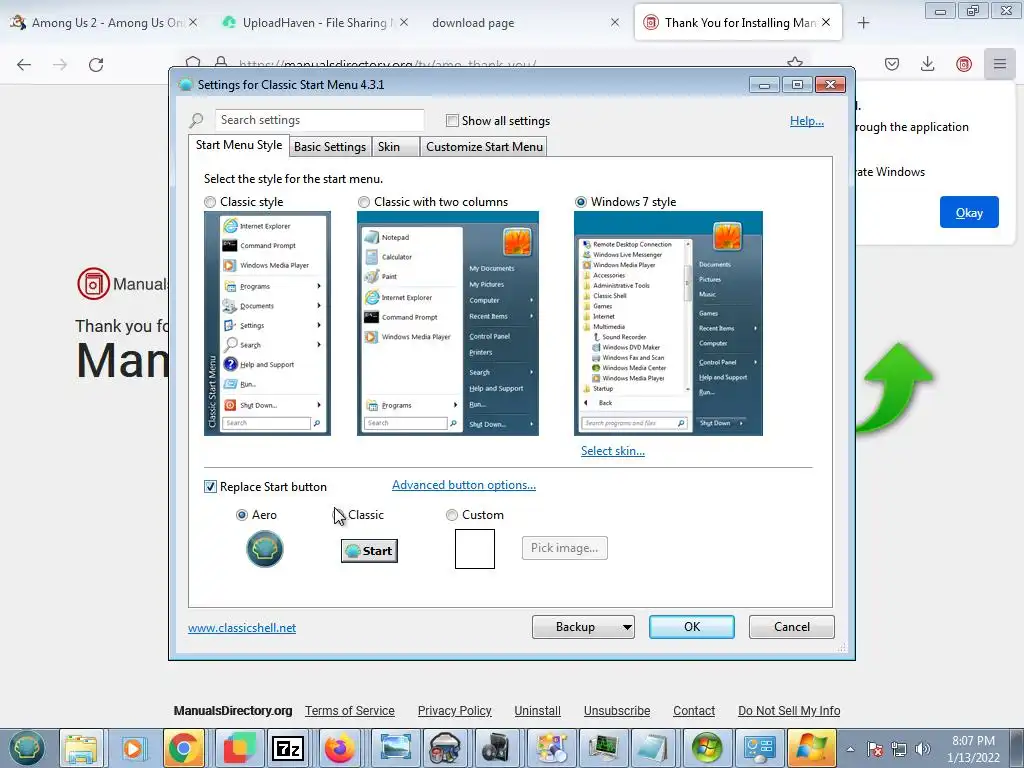Select Classic style radio button
The image size is (1024, 768).
tap(210, 202)
